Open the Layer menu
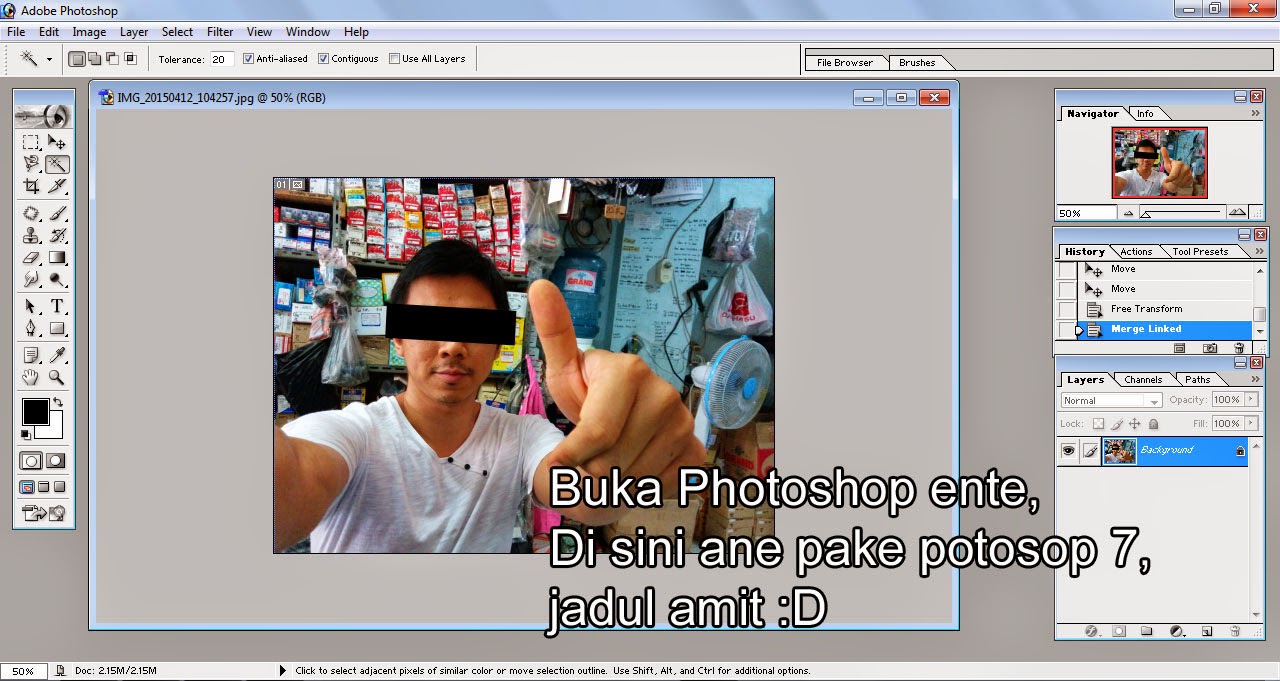This screenshot has height=681, width=1280. coord(134,32)
